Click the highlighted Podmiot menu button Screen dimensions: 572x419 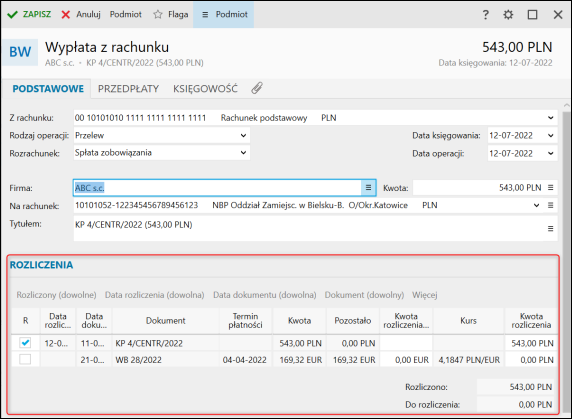click(x=224, y=15)
